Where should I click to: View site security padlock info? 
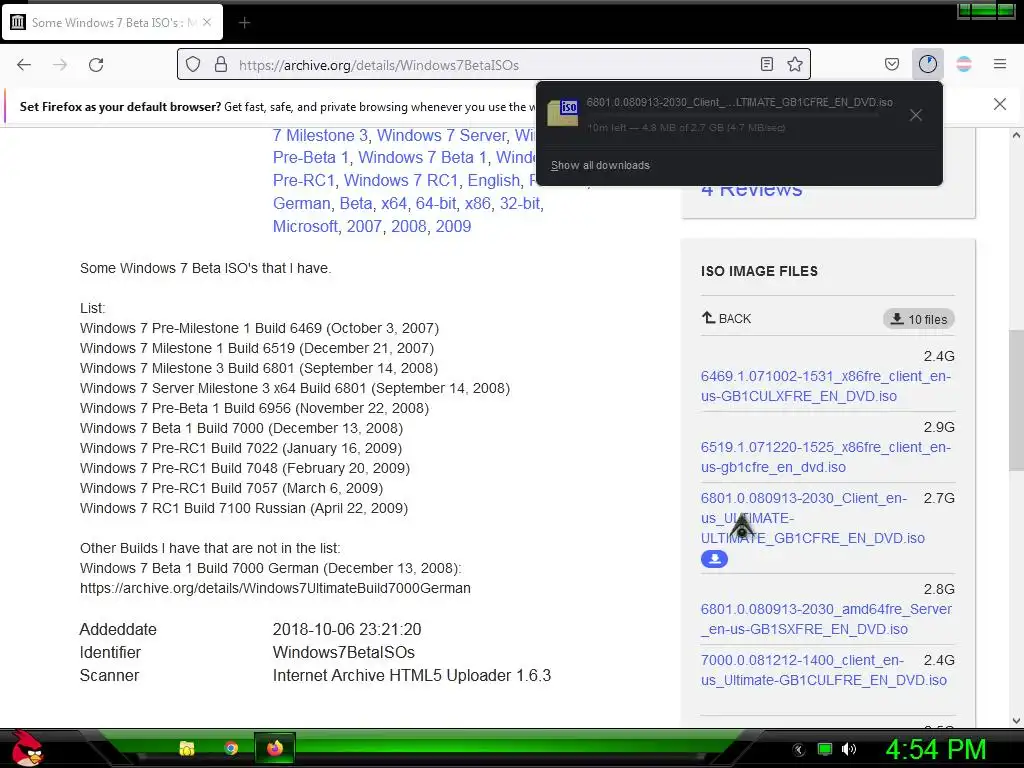coord(221,64)
